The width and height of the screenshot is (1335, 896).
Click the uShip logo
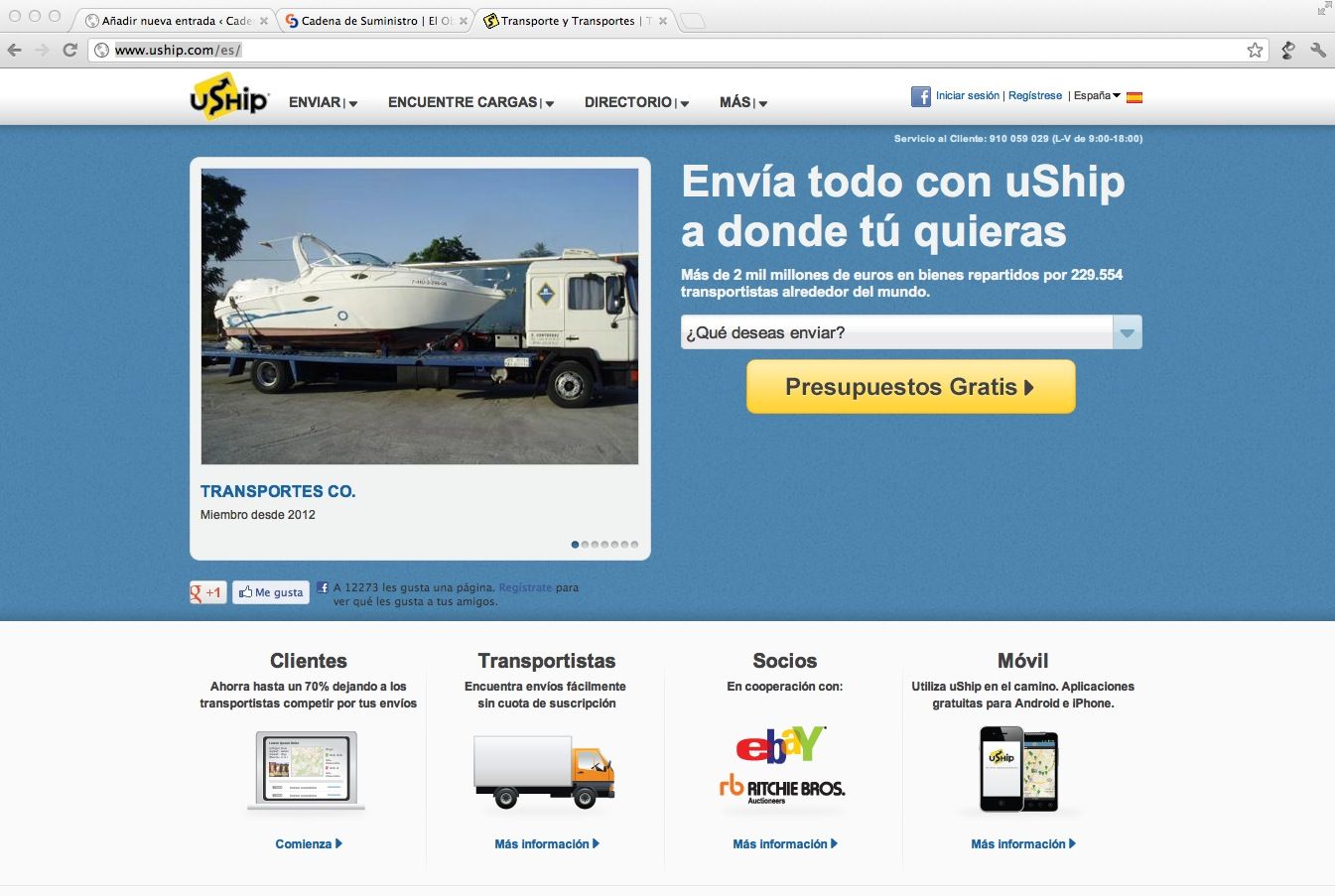click(x=227, y=99)
